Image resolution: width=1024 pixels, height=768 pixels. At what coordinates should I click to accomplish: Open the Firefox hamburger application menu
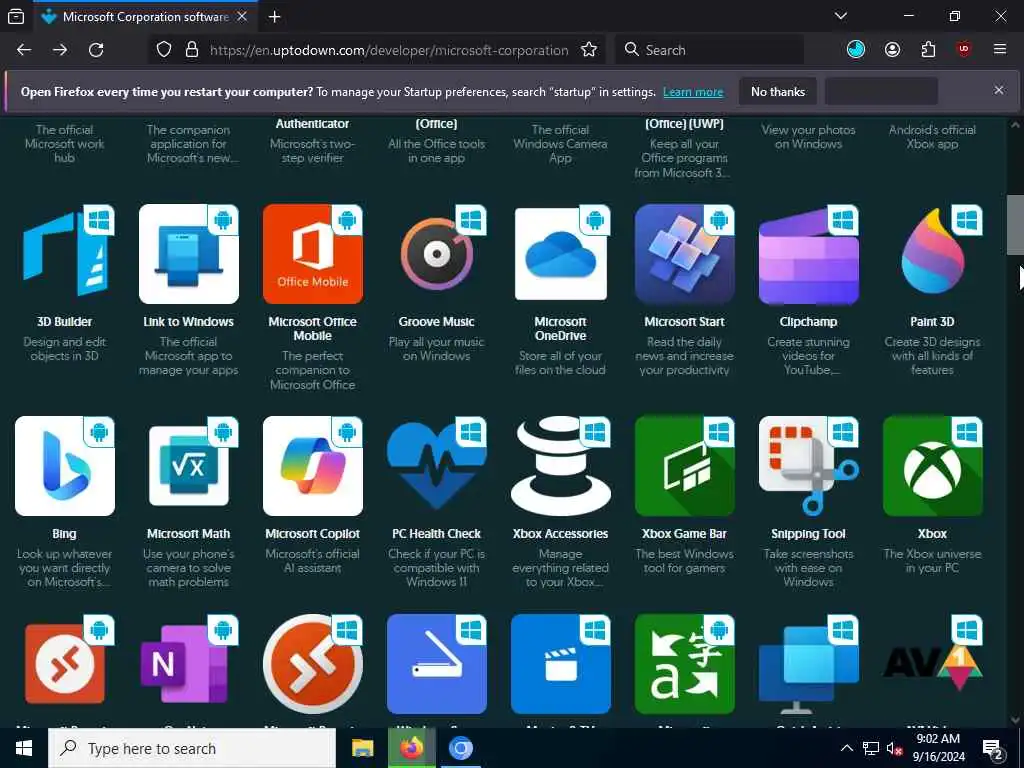(x=1000, y=50)
